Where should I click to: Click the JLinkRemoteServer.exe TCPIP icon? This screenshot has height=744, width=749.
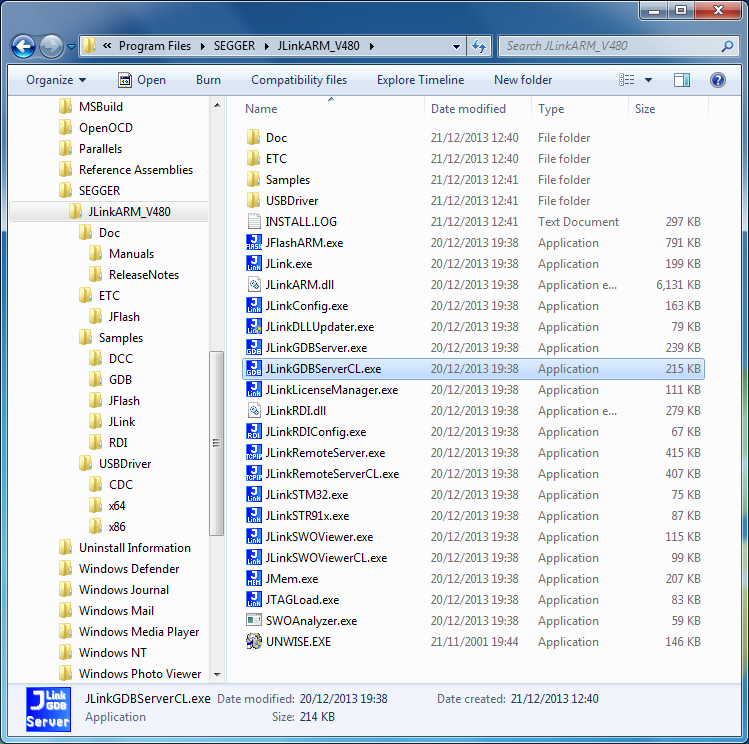(x=254, y=453)
